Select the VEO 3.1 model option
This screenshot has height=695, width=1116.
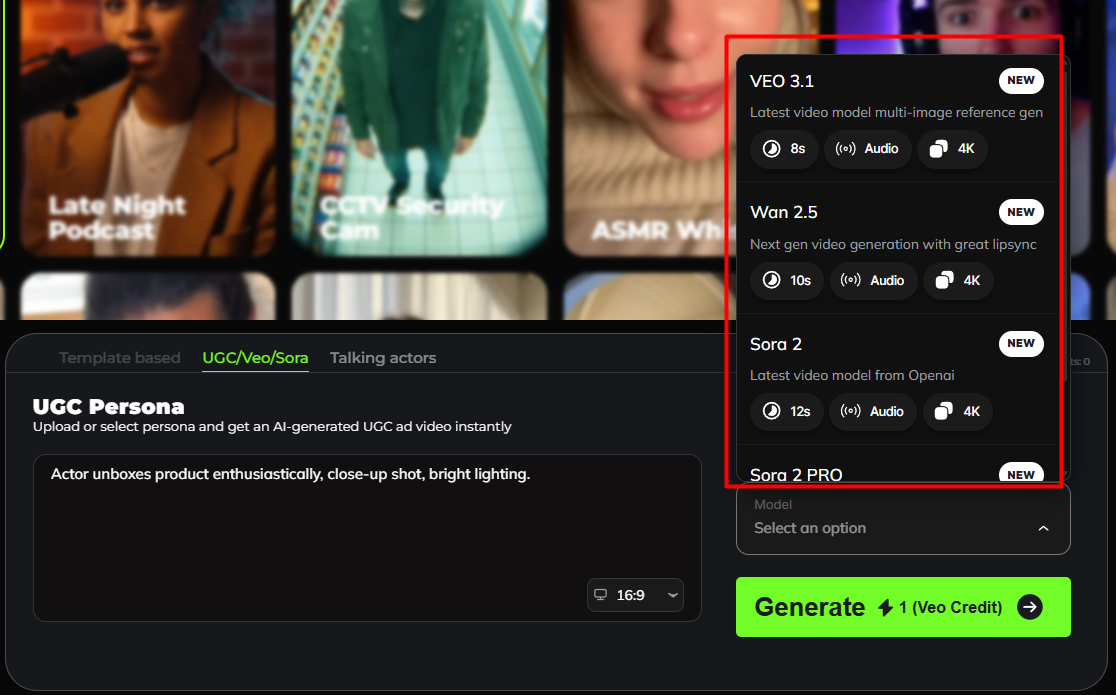click(x=897, y=117)
